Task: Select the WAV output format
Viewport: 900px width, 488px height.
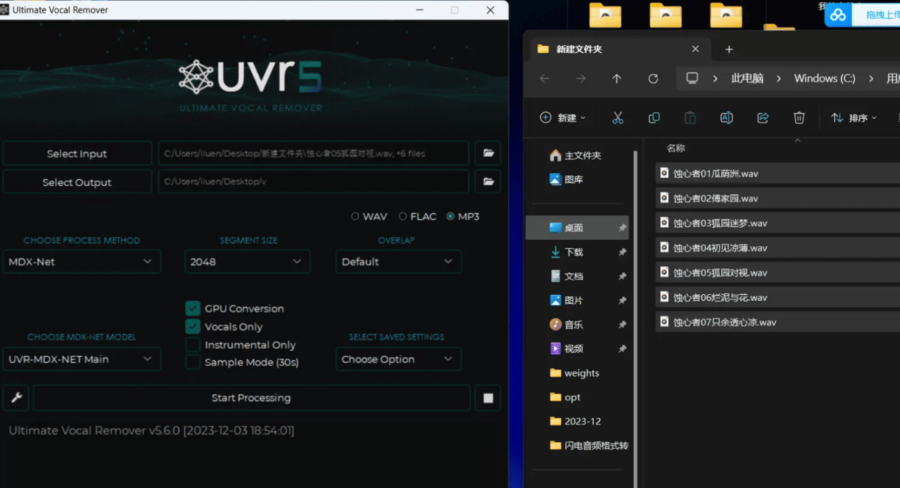Action: (355, 216)
